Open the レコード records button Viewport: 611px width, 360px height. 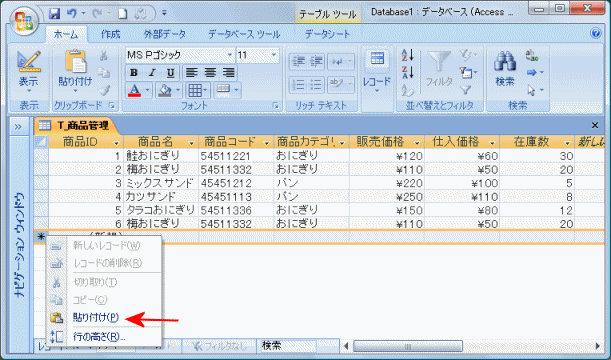pyautogui.click(x=376, y=72)
